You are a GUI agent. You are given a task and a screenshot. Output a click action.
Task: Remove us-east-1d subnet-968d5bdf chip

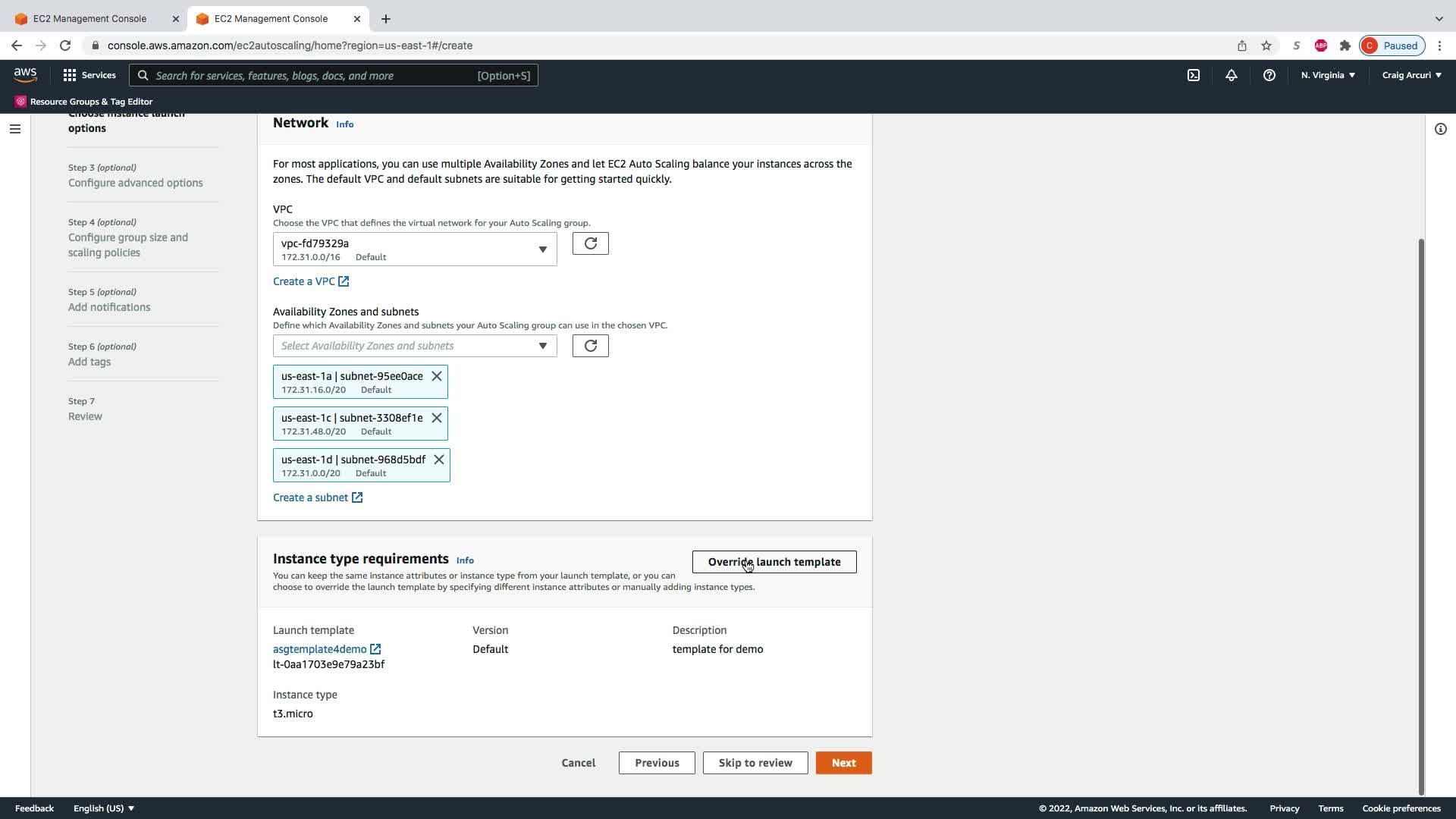439,460
